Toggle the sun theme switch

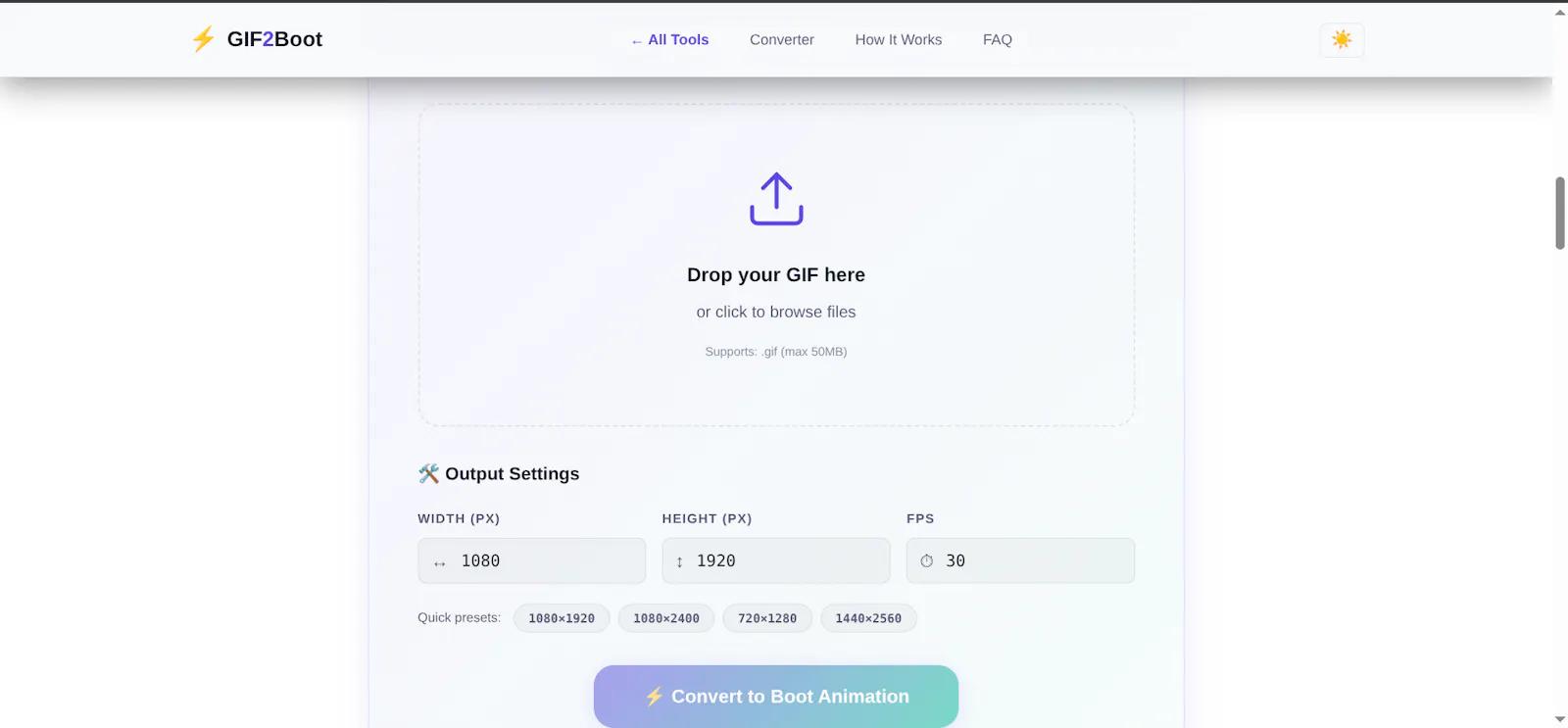[x=1342, y=40]
